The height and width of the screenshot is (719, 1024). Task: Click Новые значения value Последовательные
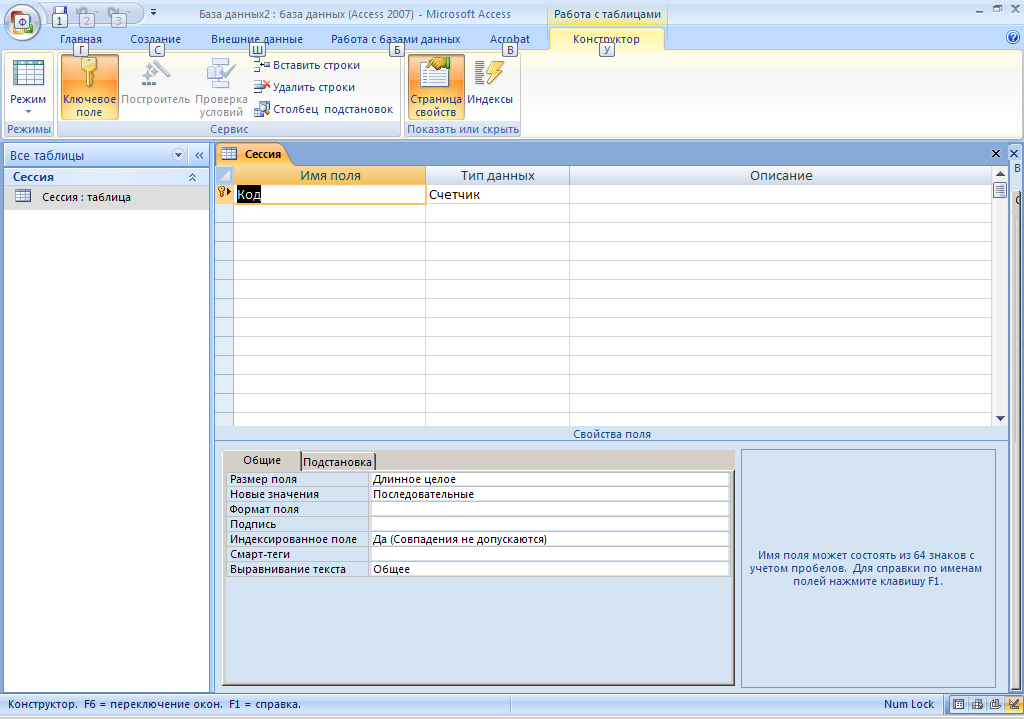click(x=550, y=494)
